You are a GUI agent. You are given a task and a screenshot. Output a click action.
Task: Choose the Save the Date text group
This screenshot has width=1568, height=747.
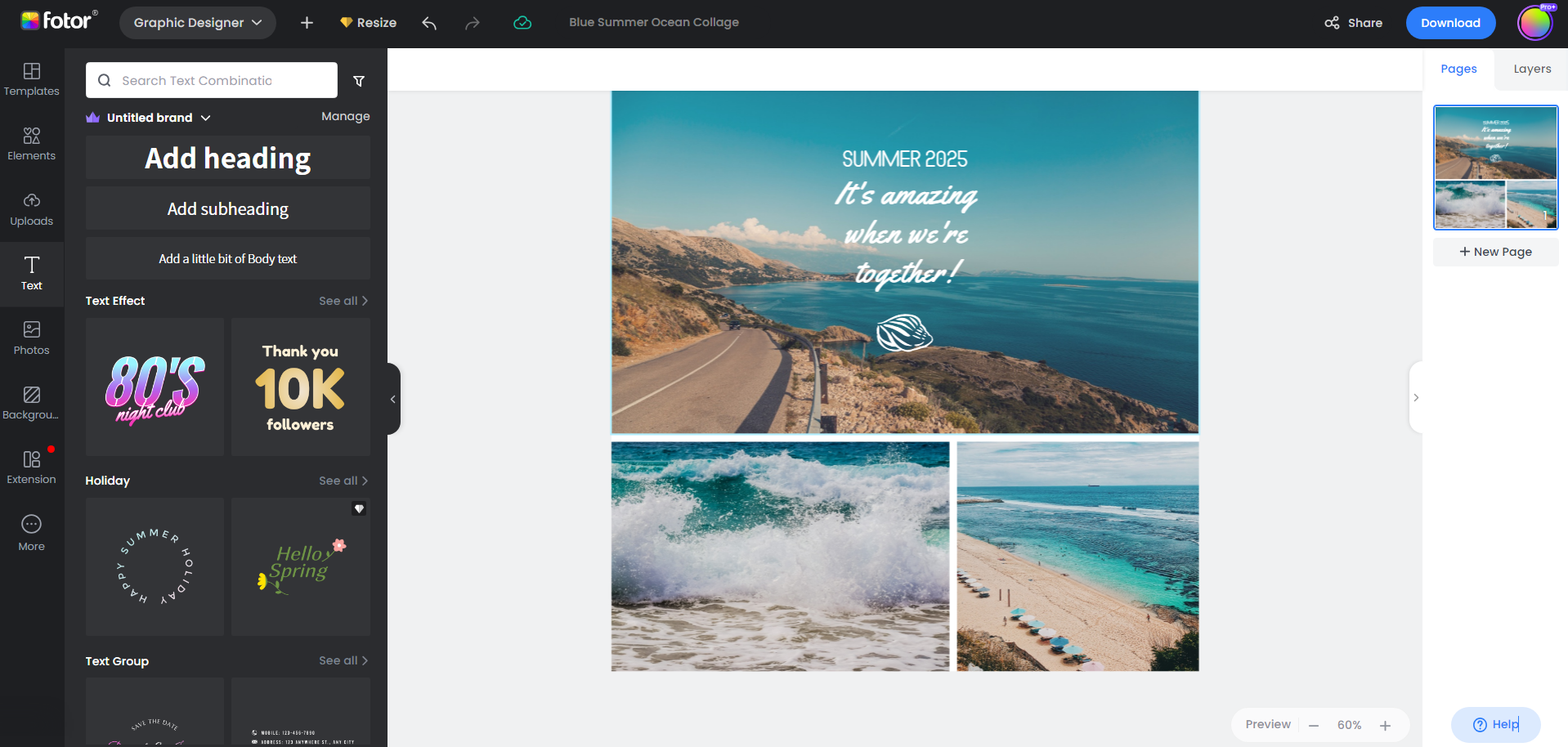(155, 712)
